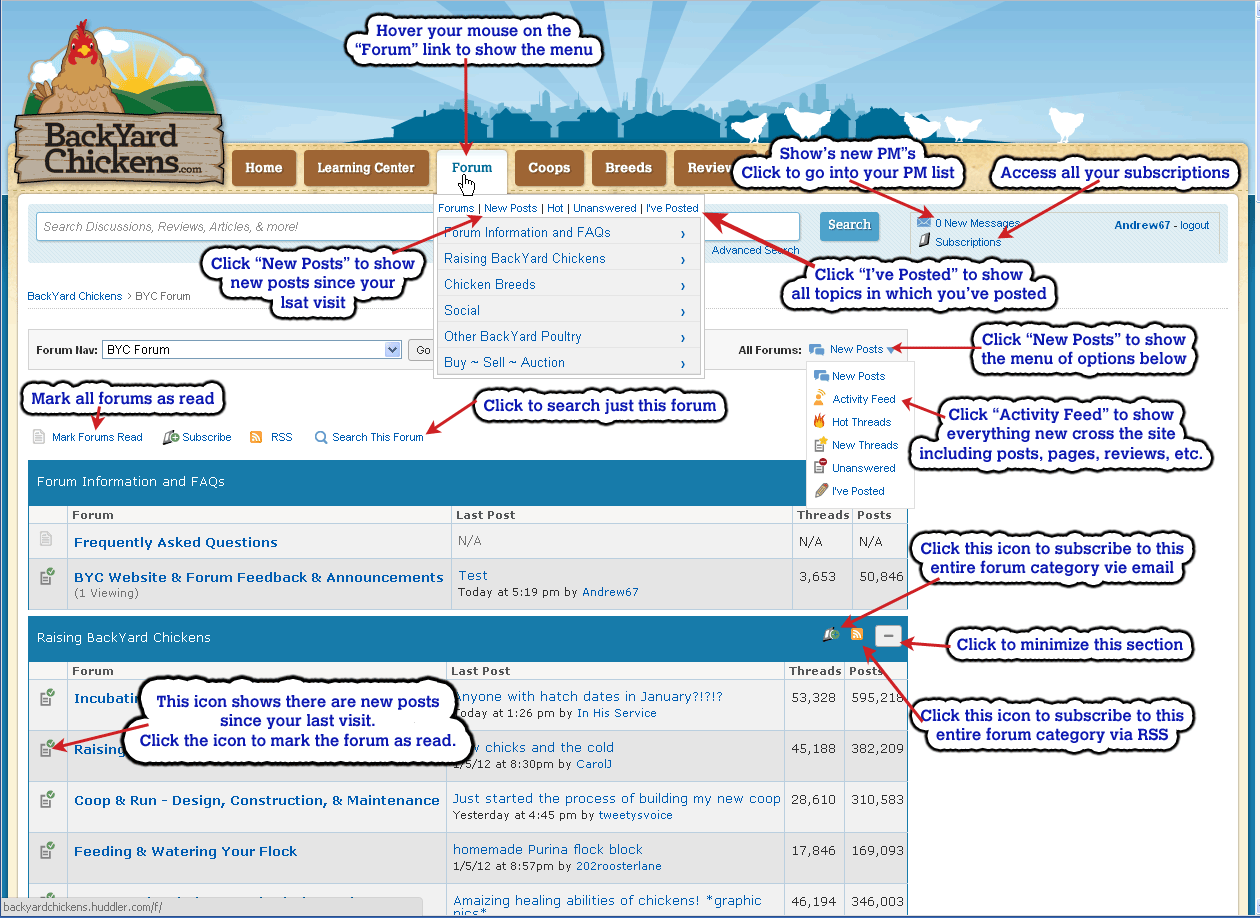
Task: Visit the tweetysvoice user profile link
Action: click(636, 815)
